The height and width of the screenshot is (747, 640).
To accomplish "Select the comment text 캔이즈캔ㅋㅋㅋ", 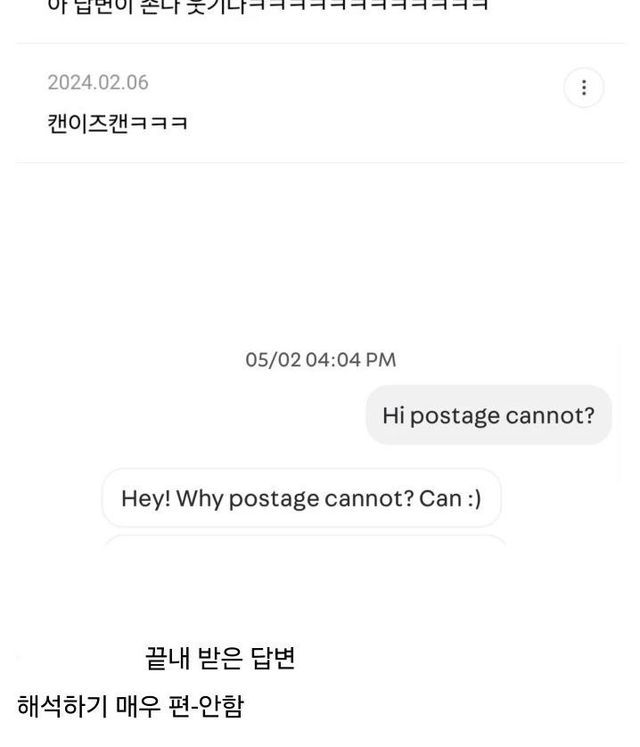I will tap(118, 124).
